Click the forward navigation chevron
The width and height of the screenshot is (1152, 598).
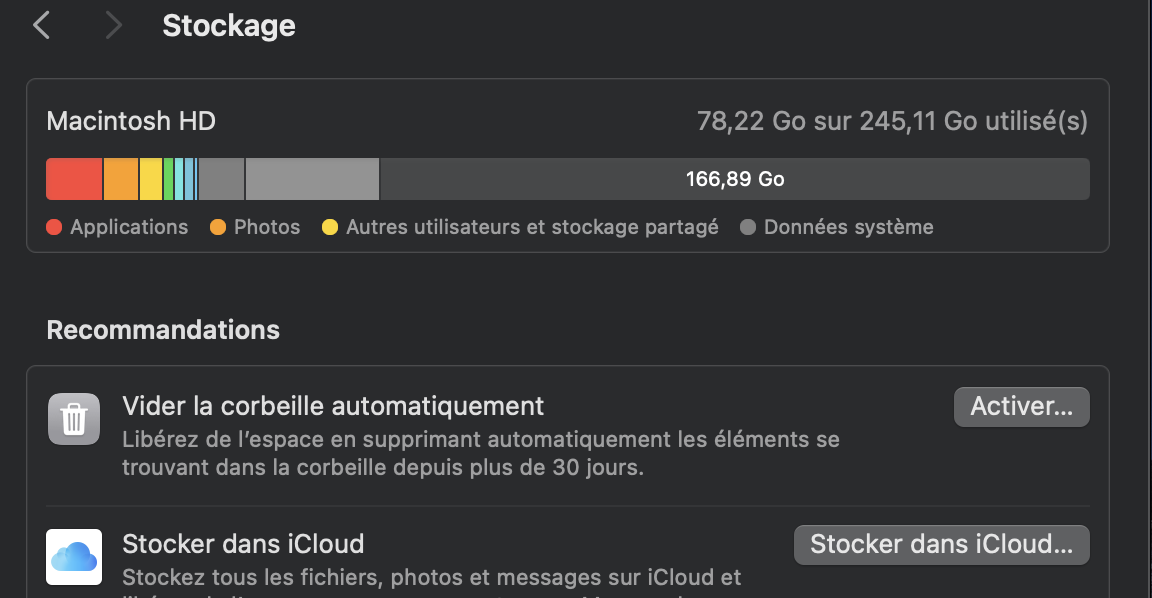click(x=113, y=25)
